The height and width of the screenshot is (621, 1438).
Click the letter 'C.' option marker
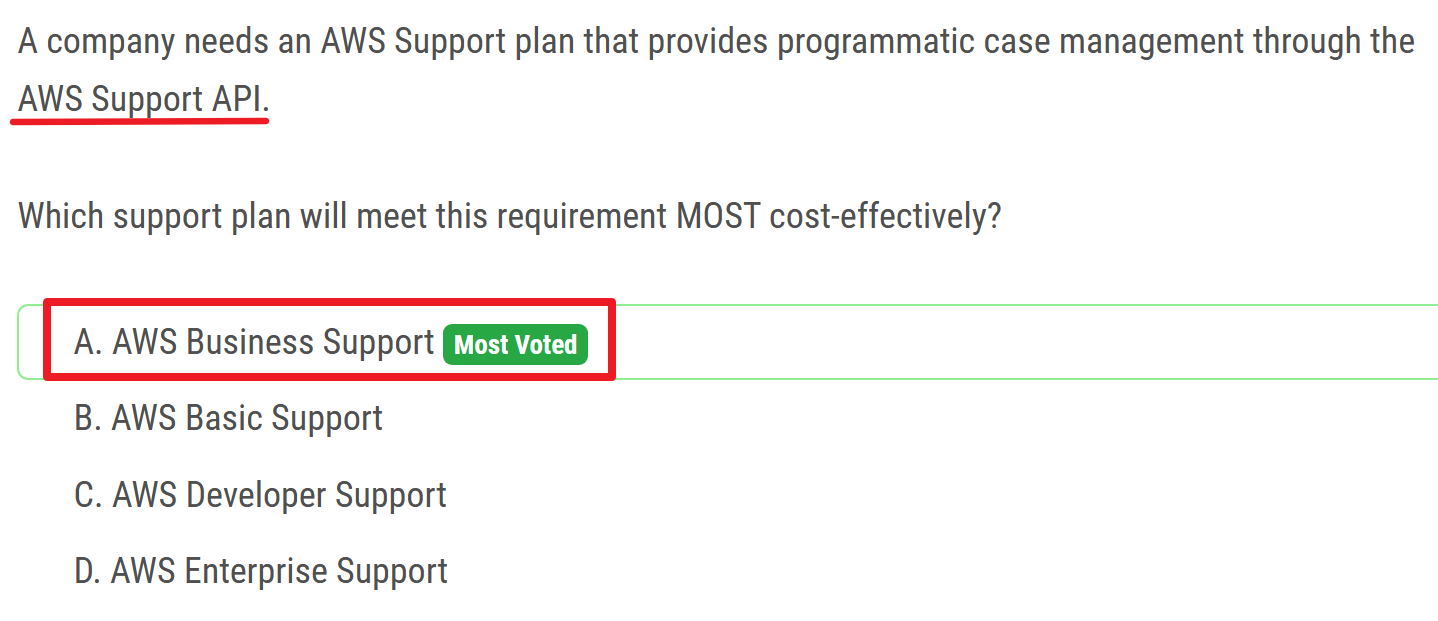coord(88,495)
